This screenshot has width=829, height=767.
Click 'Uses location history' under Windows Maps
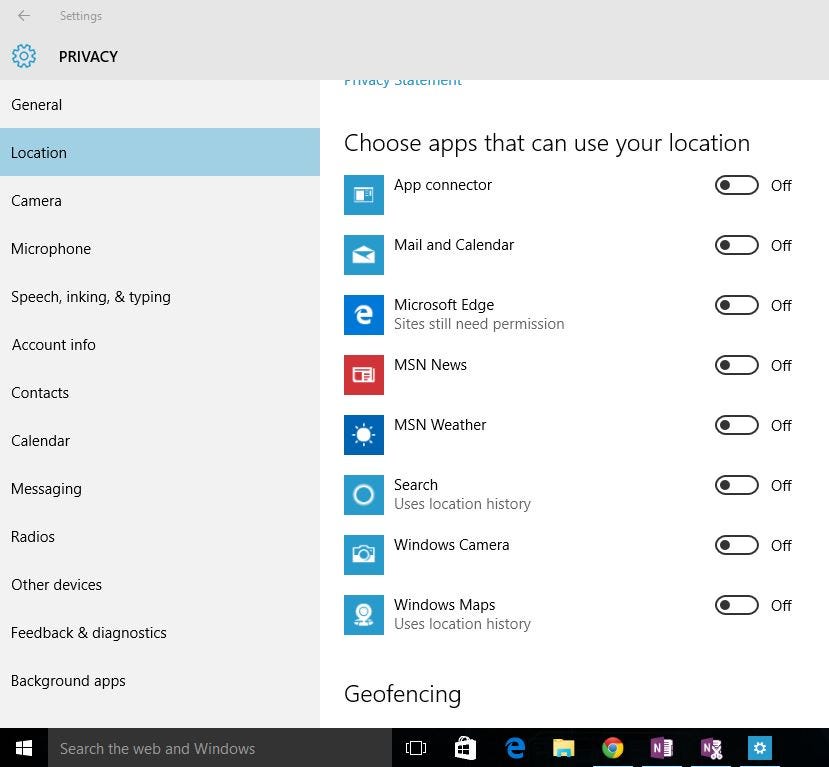(463, 624)
